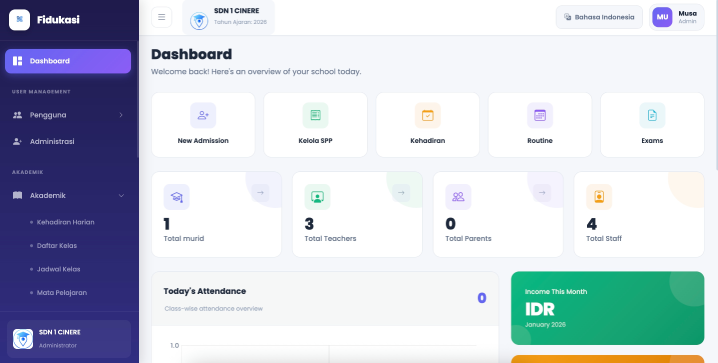Click the Fidukasi logo icon
Image resolution: width=718 pixels, height=363 pixels.
pos(19,20)
